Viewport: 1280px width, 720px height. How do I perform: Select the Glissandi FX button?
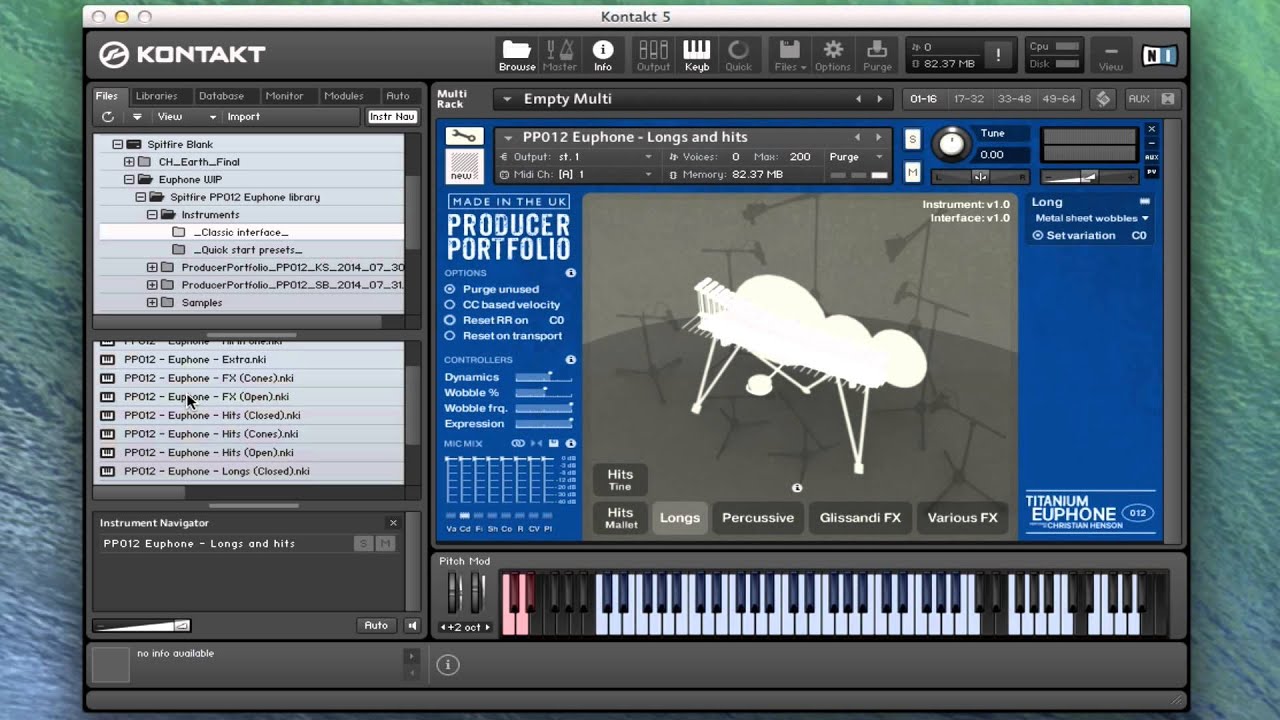coord(860,518)
